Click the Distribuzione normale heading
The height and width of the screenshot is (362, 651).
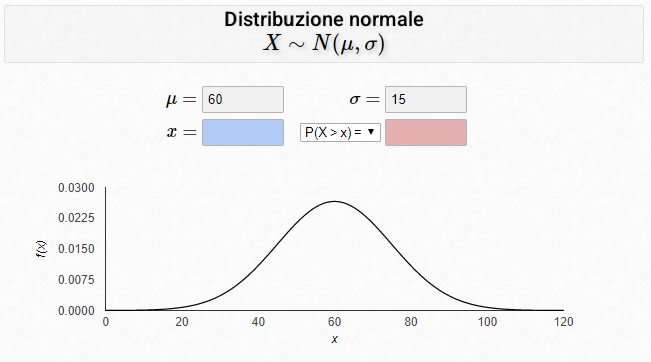click(x=324, y=19)
